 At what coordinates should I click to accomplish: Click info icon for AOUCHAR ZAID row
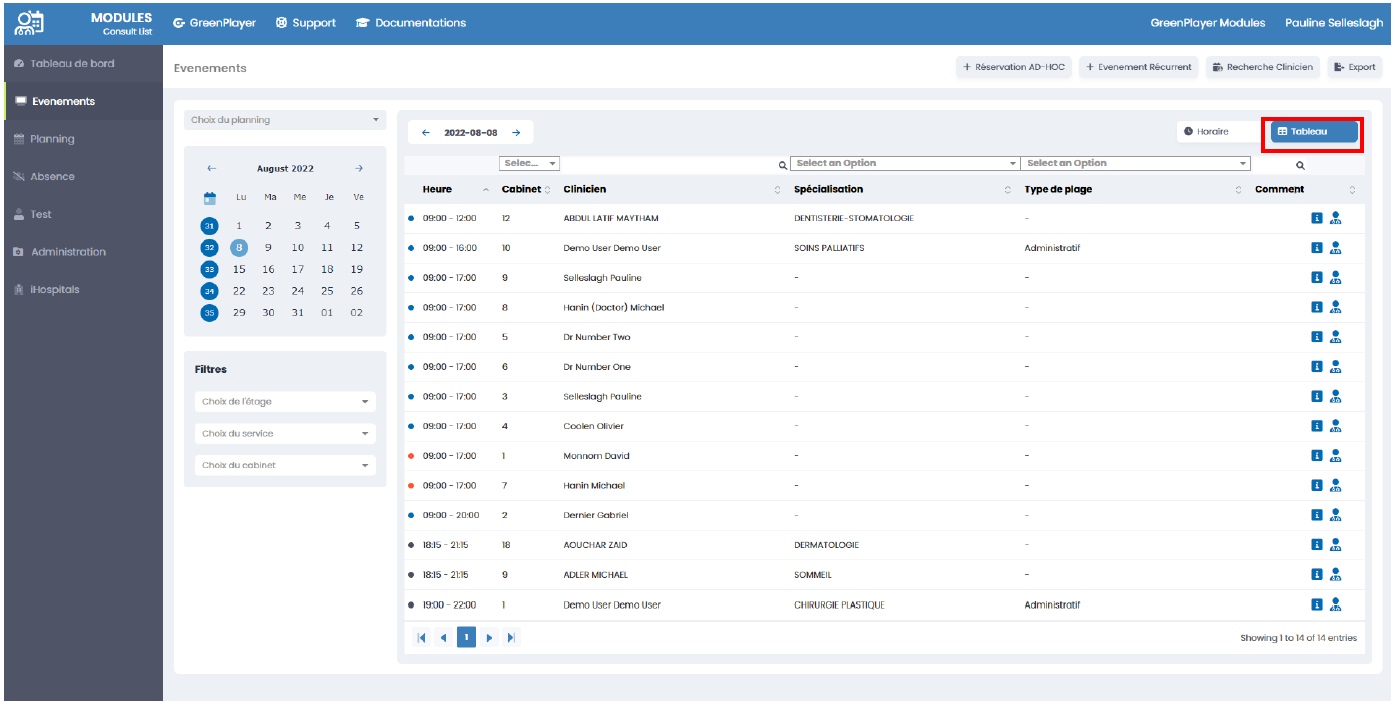pyautogui.click(x=1317, y=545)
